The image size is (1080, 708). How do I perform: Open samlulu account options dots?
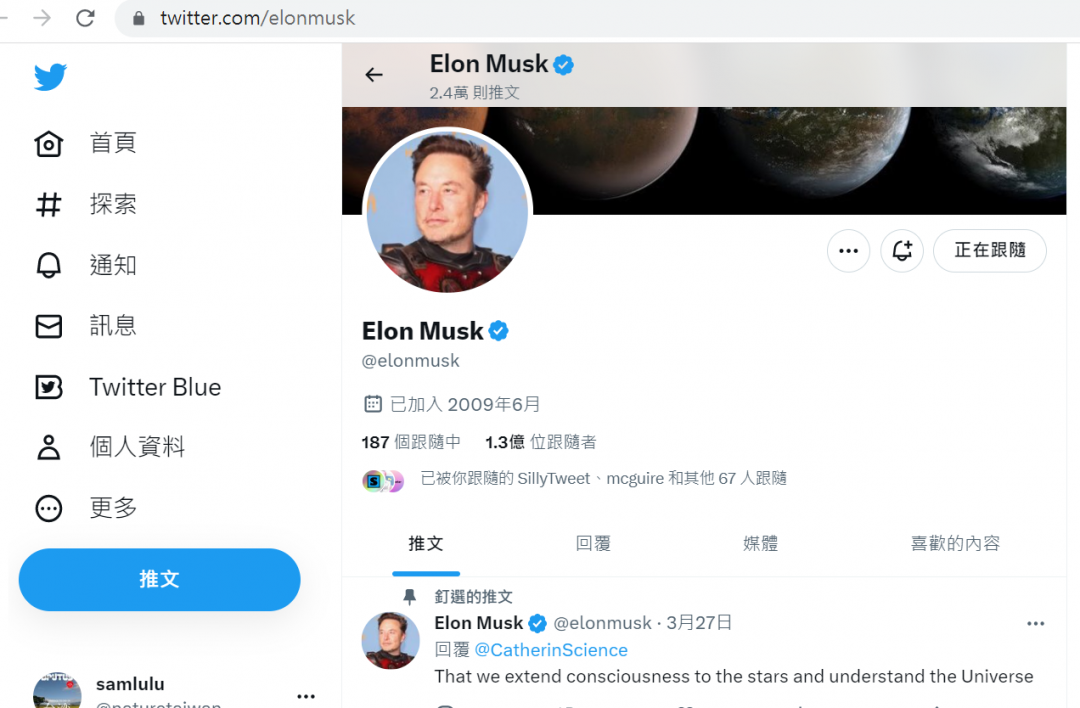[306, 696]
